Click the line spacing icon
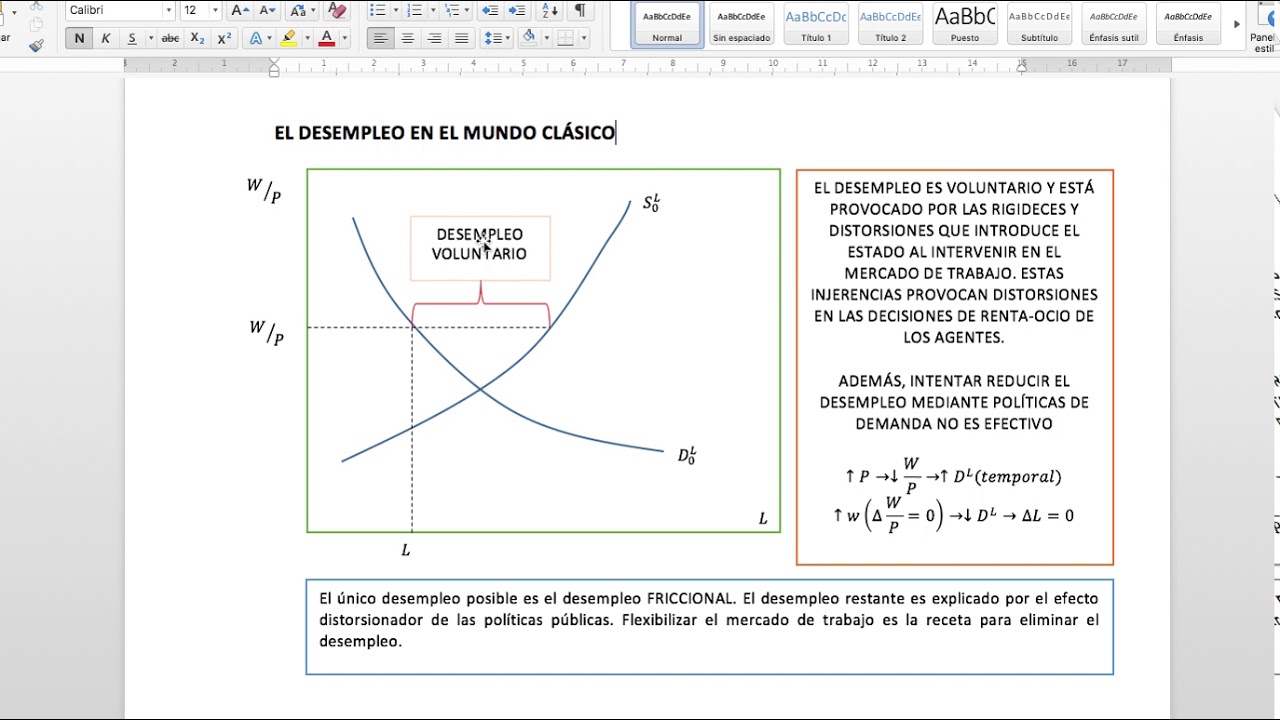1280x720 pixels. click(x=492, y=38)
